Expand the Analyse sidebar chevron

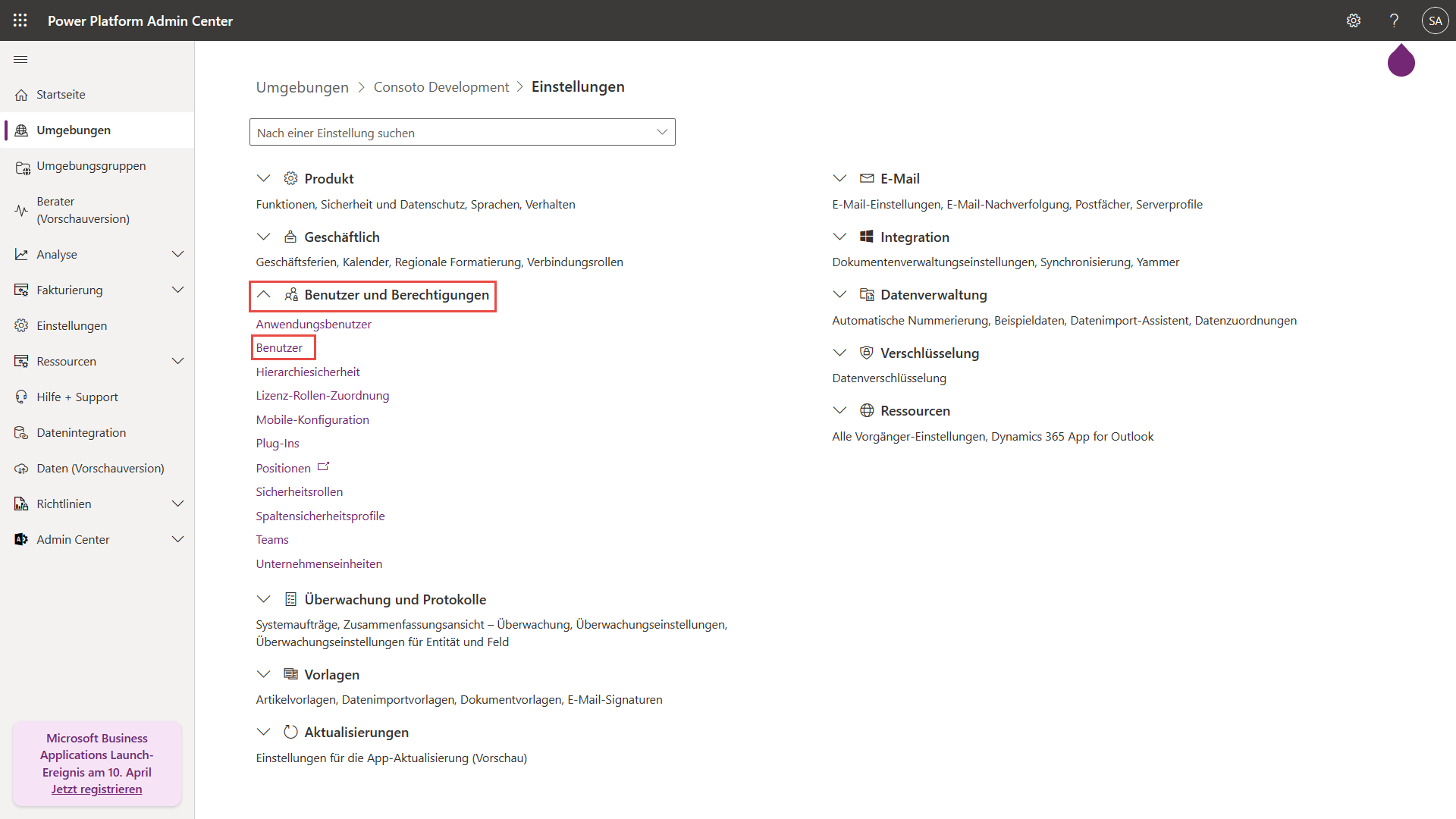[178, 254]
